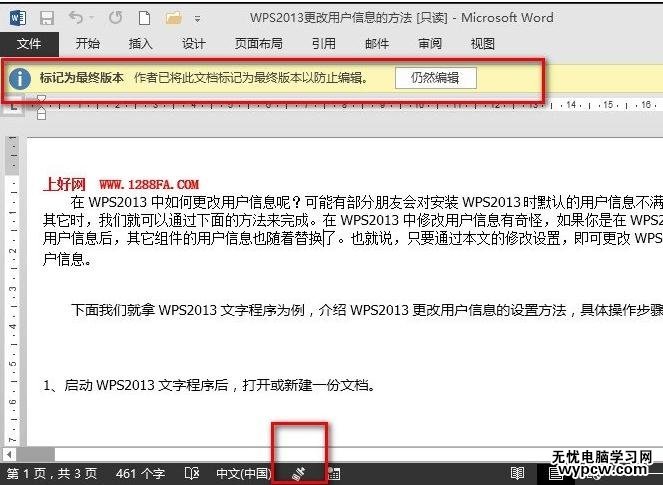
Task: Click the left indent marker on ruler
Action: point(41,114)
